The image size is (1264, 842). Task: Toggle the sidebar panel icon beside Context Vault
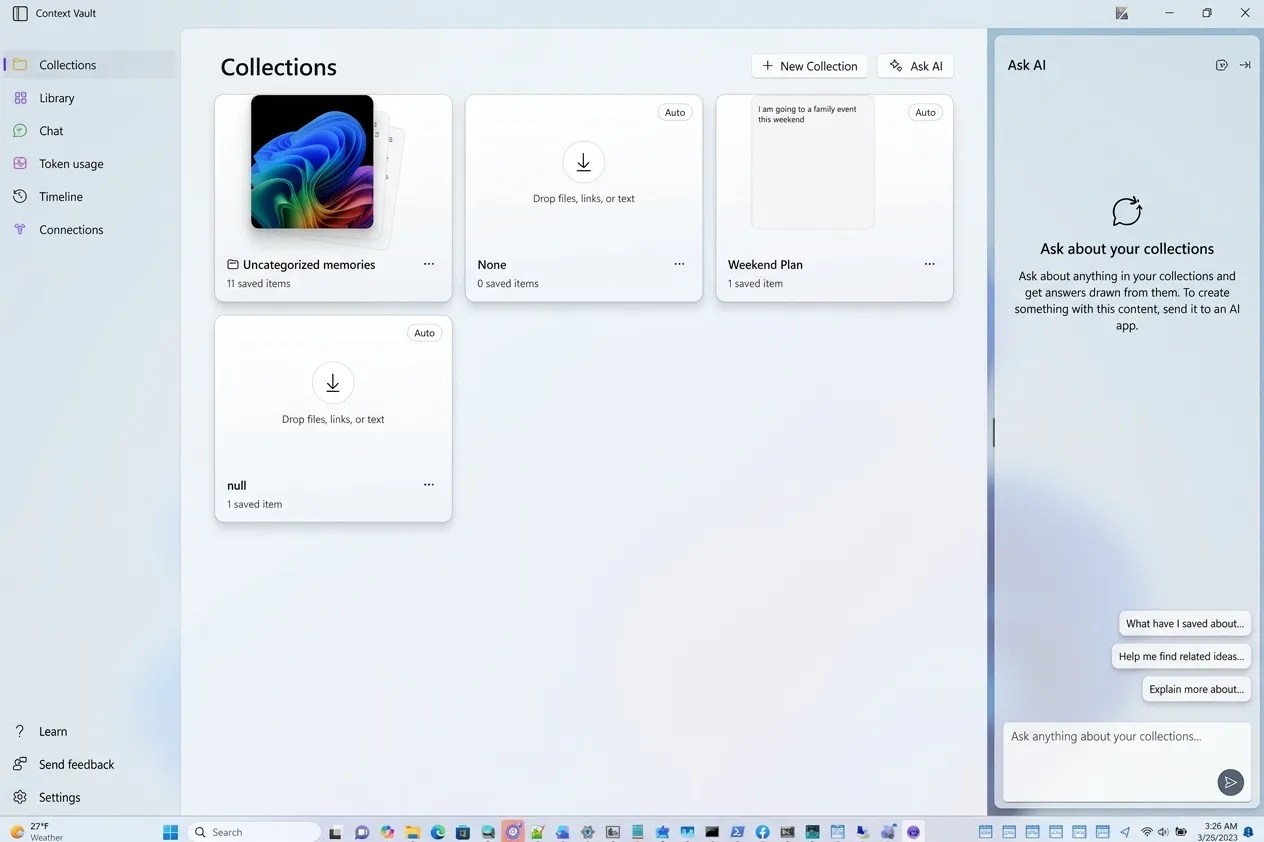pos(20,13)
